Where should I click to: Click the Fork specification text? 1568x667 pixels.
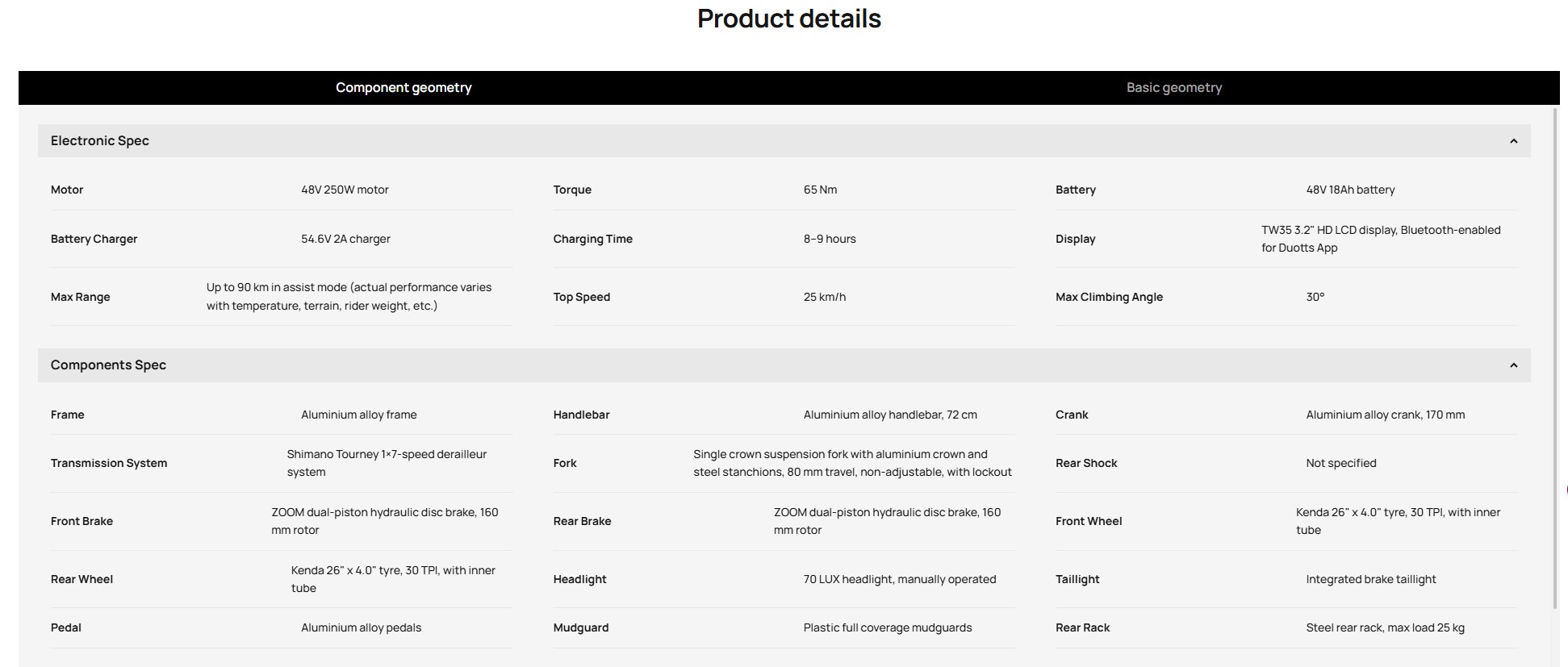852,463
